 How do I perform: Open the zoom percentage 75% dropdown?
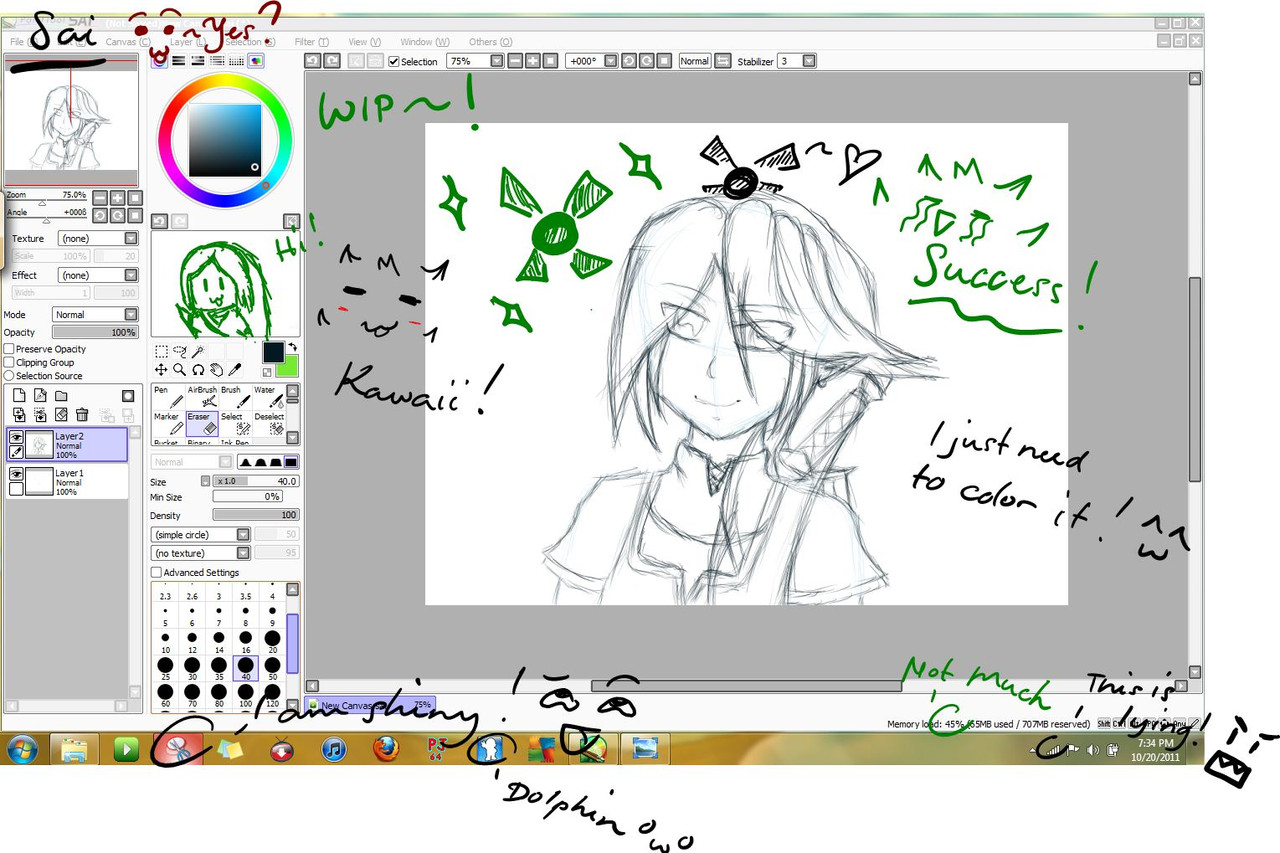(x=496, y=61)
